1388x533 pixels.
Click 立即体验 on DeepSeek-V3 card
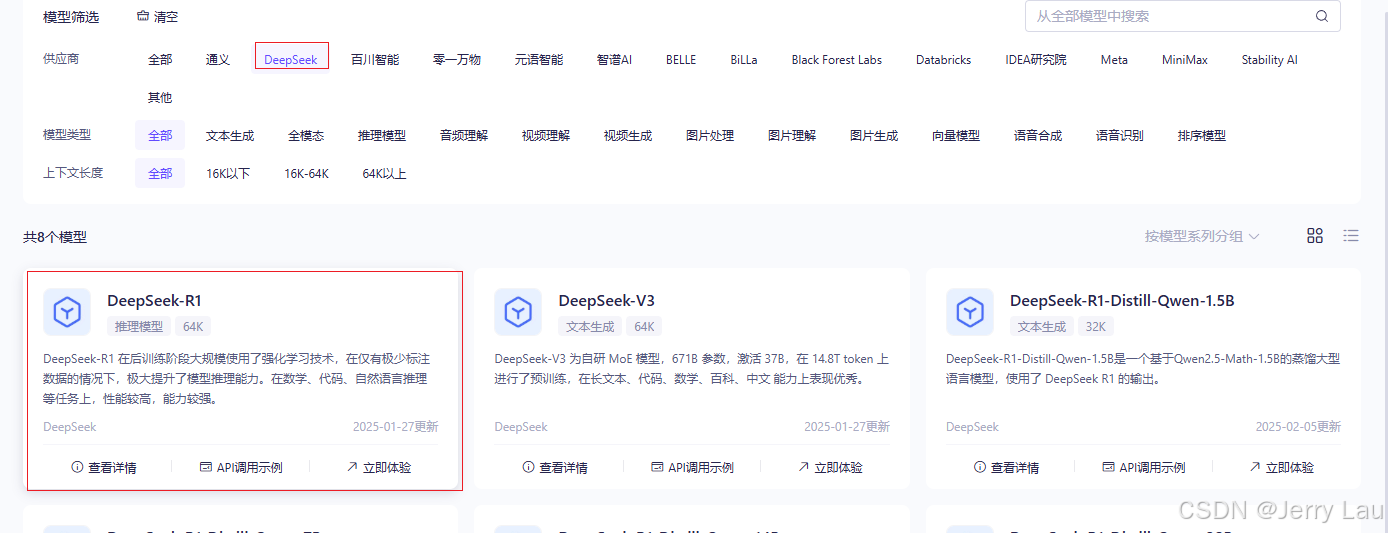830,467
